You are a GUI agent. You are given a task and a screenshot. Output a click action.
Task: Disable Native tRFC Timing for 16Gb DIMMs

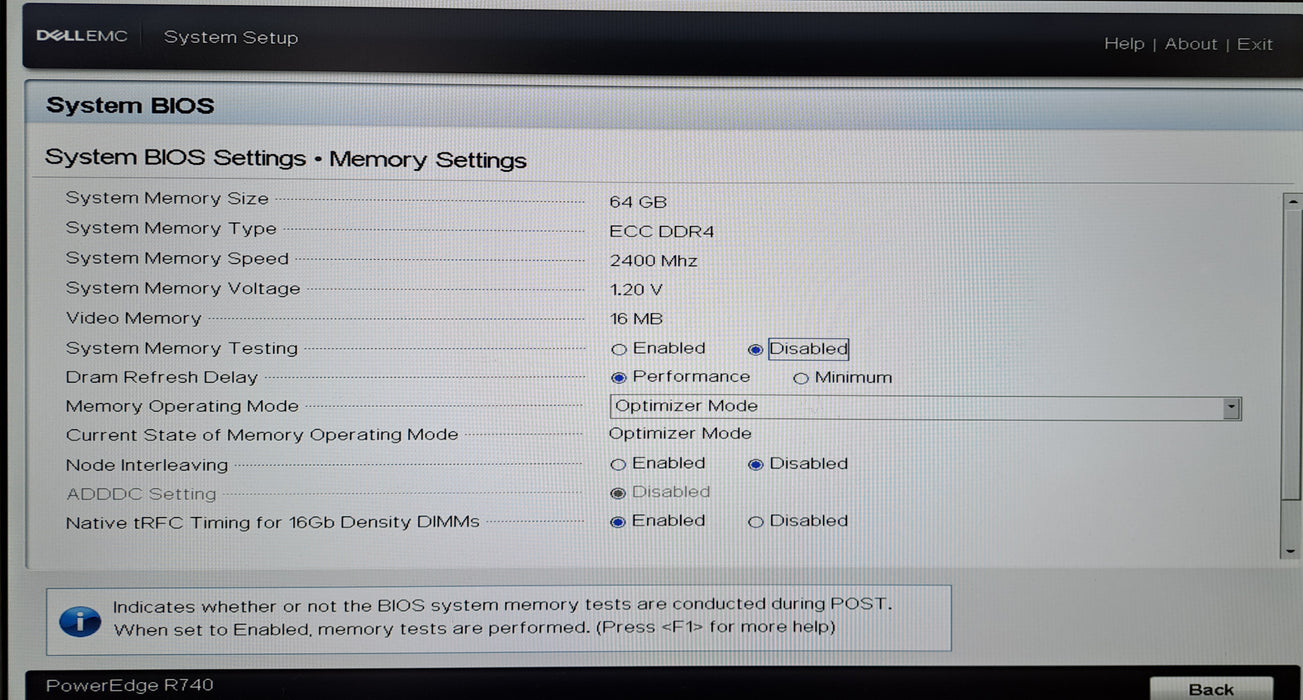[x=755, y=522]
